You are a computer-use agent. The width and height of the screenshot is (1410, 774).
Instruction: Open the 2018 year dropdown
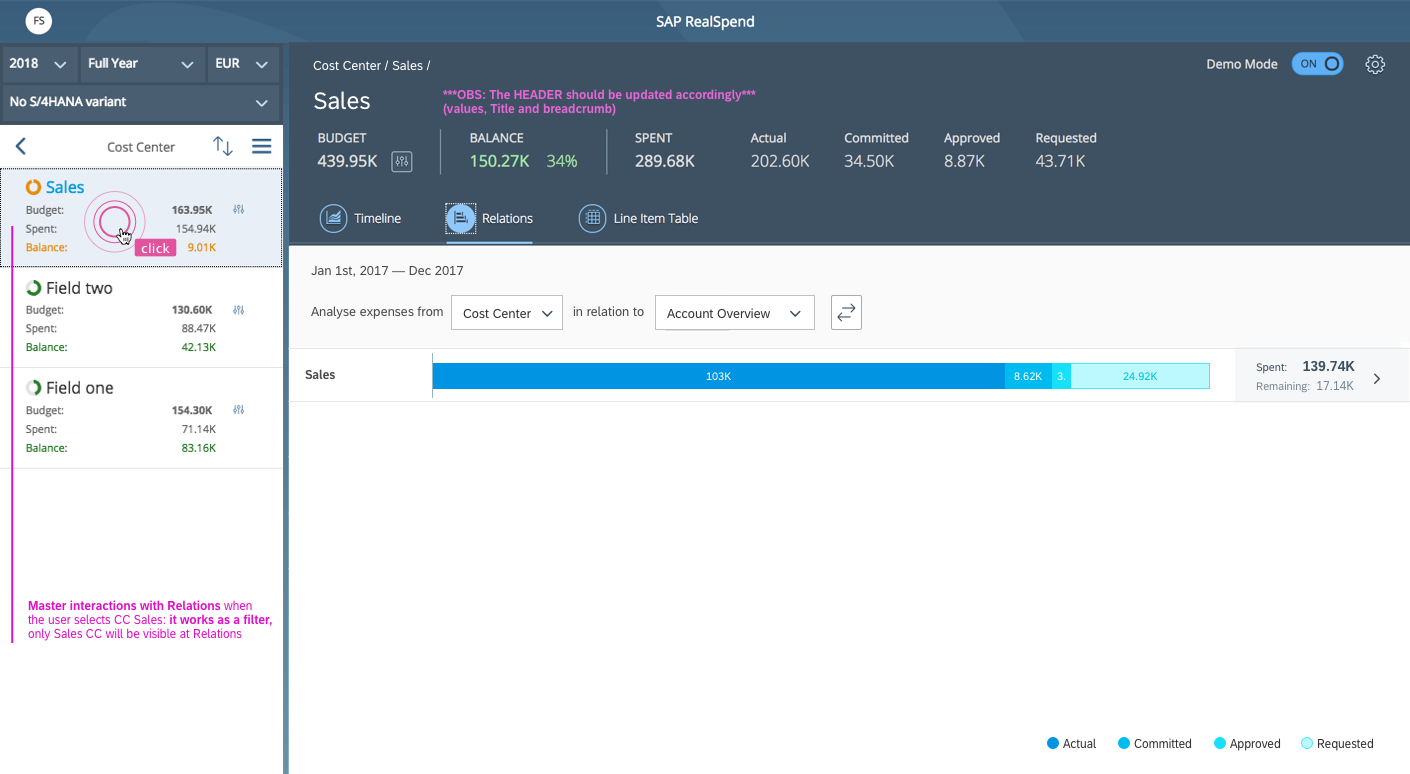40,64
